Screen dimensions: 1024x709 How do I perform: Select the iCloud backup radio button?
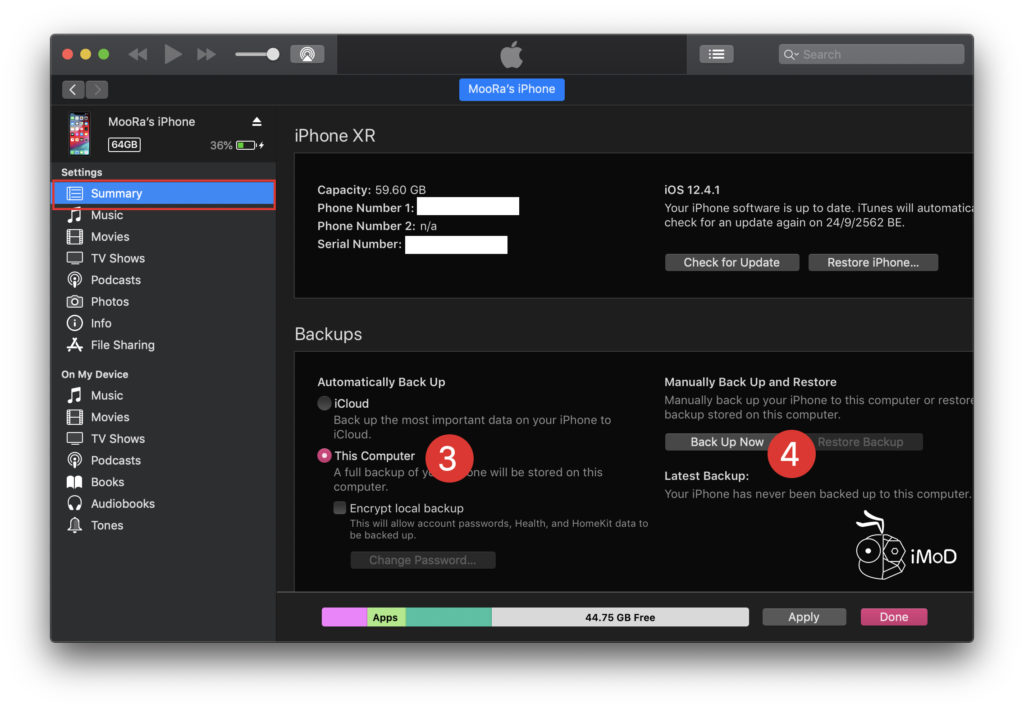(325, 403)
